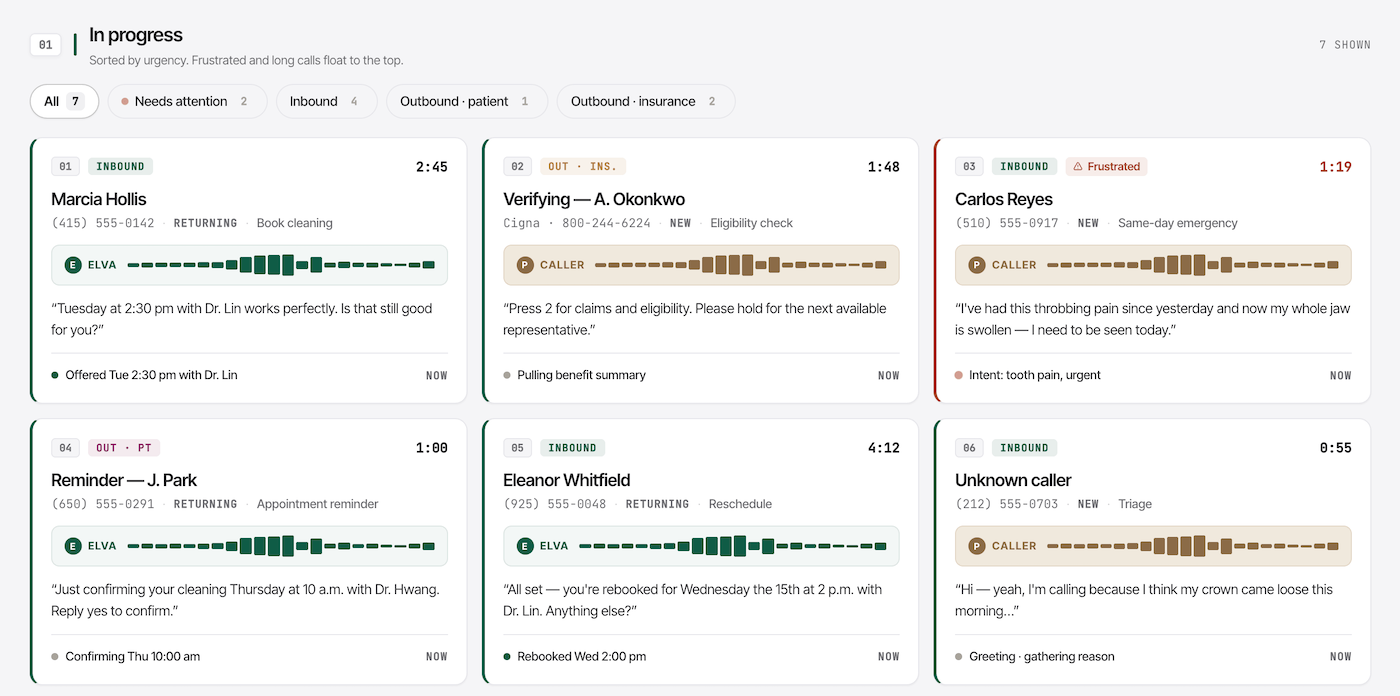Open the Verifying — A. Okonkwo call title
1400x696 pixels.
(x=594, y=199)
